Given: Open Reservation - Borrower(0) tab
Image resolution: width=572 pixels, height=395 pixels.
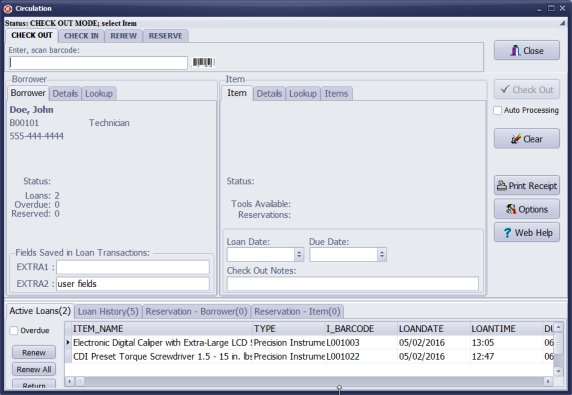Looking at the screenshot, I should click(196, 311).
